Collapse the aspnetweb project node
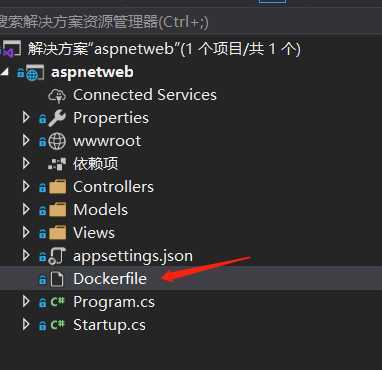 tap(5, 72)
